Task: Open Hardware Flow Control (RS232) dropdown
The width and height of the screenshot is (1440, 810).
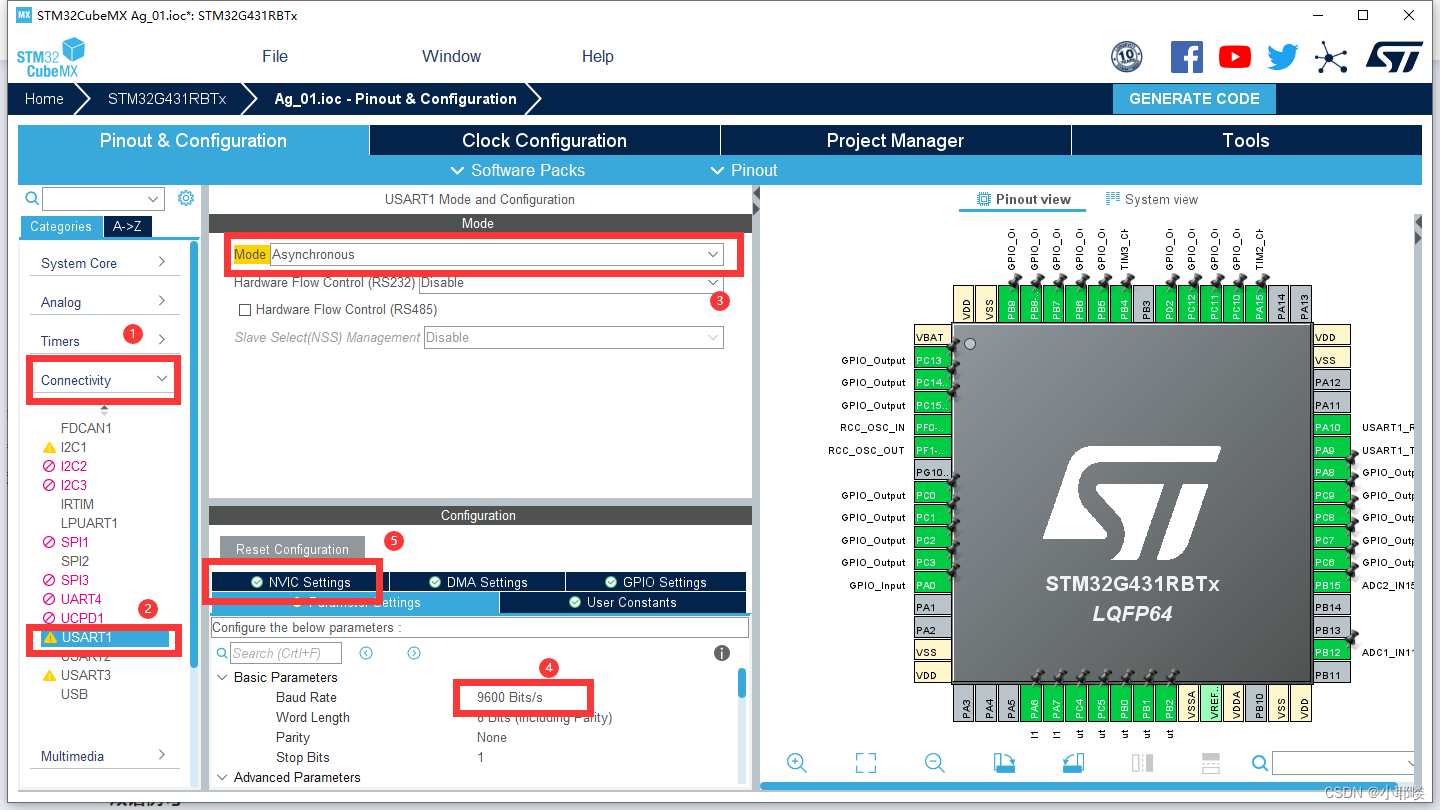Action: (x=571, y=283)
